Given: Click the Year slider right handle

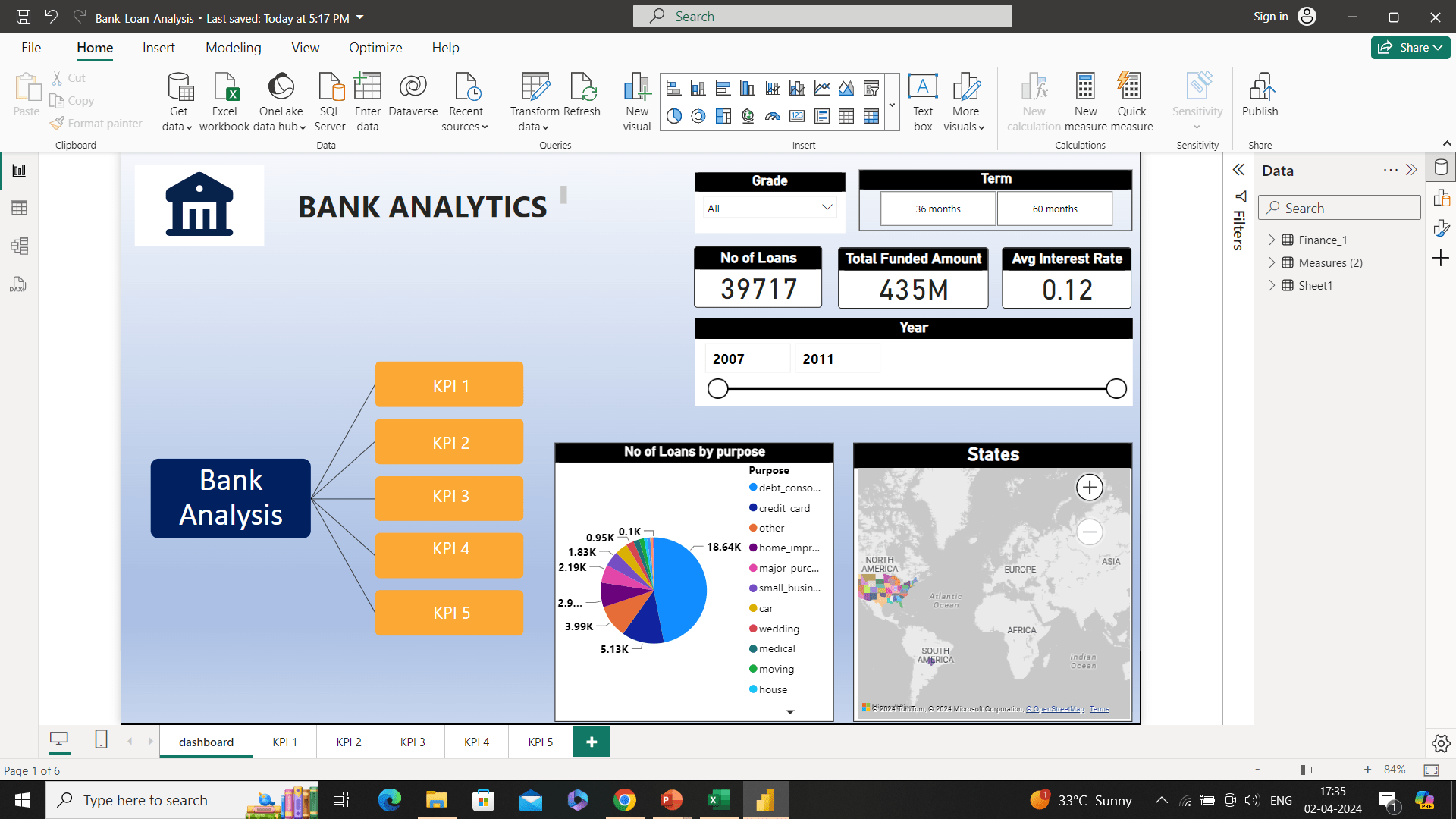Looking at the screenshot, I should (x=1116, y=389).
